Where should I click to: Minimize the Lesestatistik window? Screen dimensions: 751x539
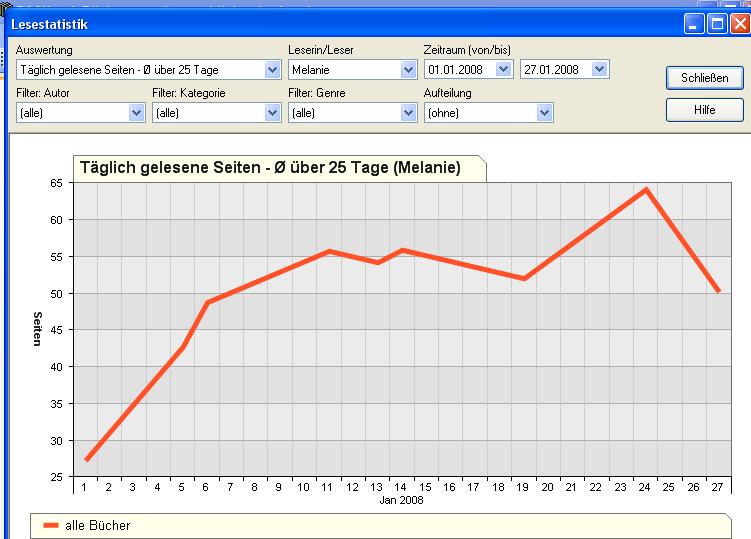pos(694,24)
